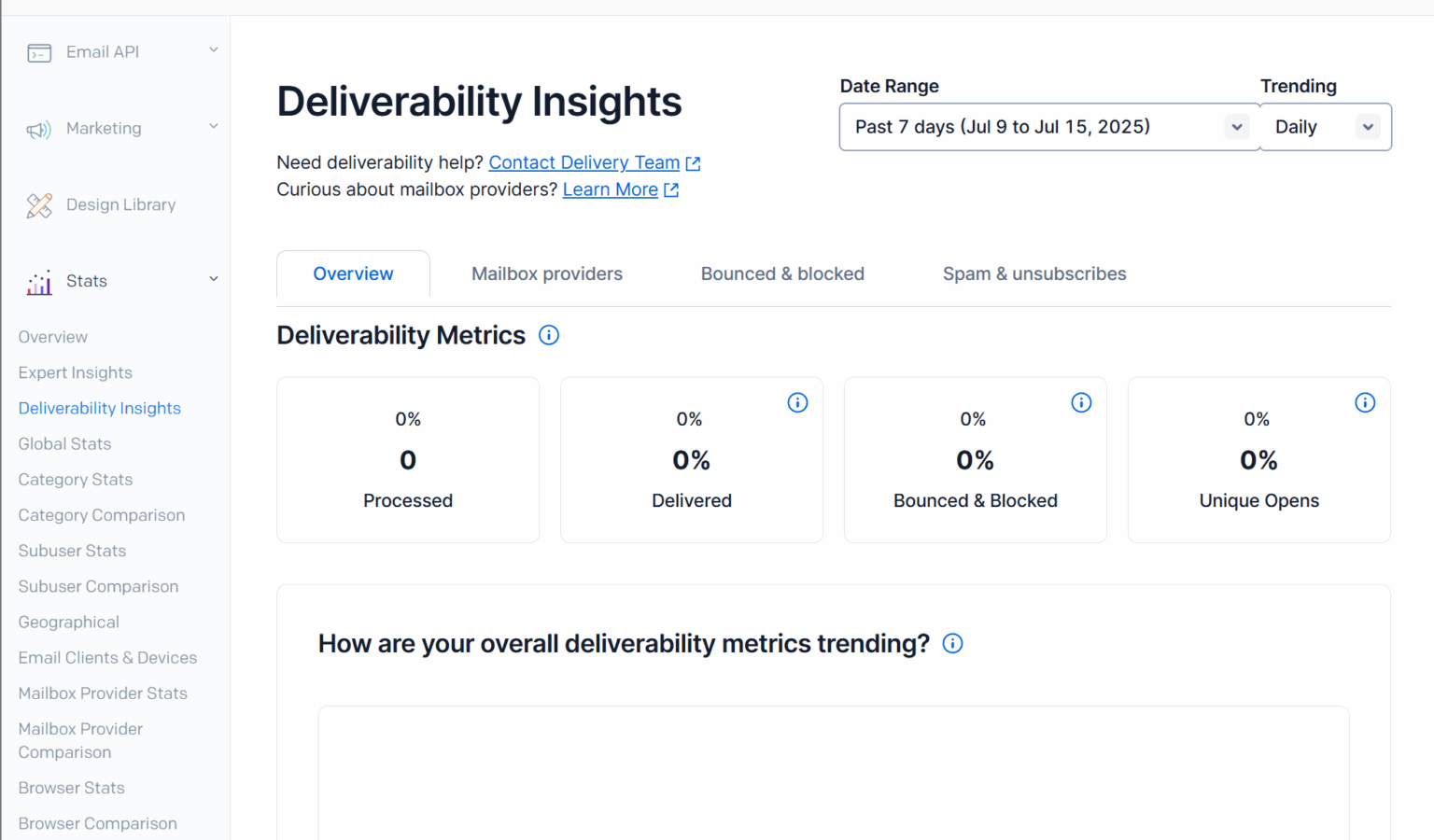The width and height of the screenshot is (1434, 840).
Task: Click the info icon on Unique Opens card
Action: [x=1365, y=402]
